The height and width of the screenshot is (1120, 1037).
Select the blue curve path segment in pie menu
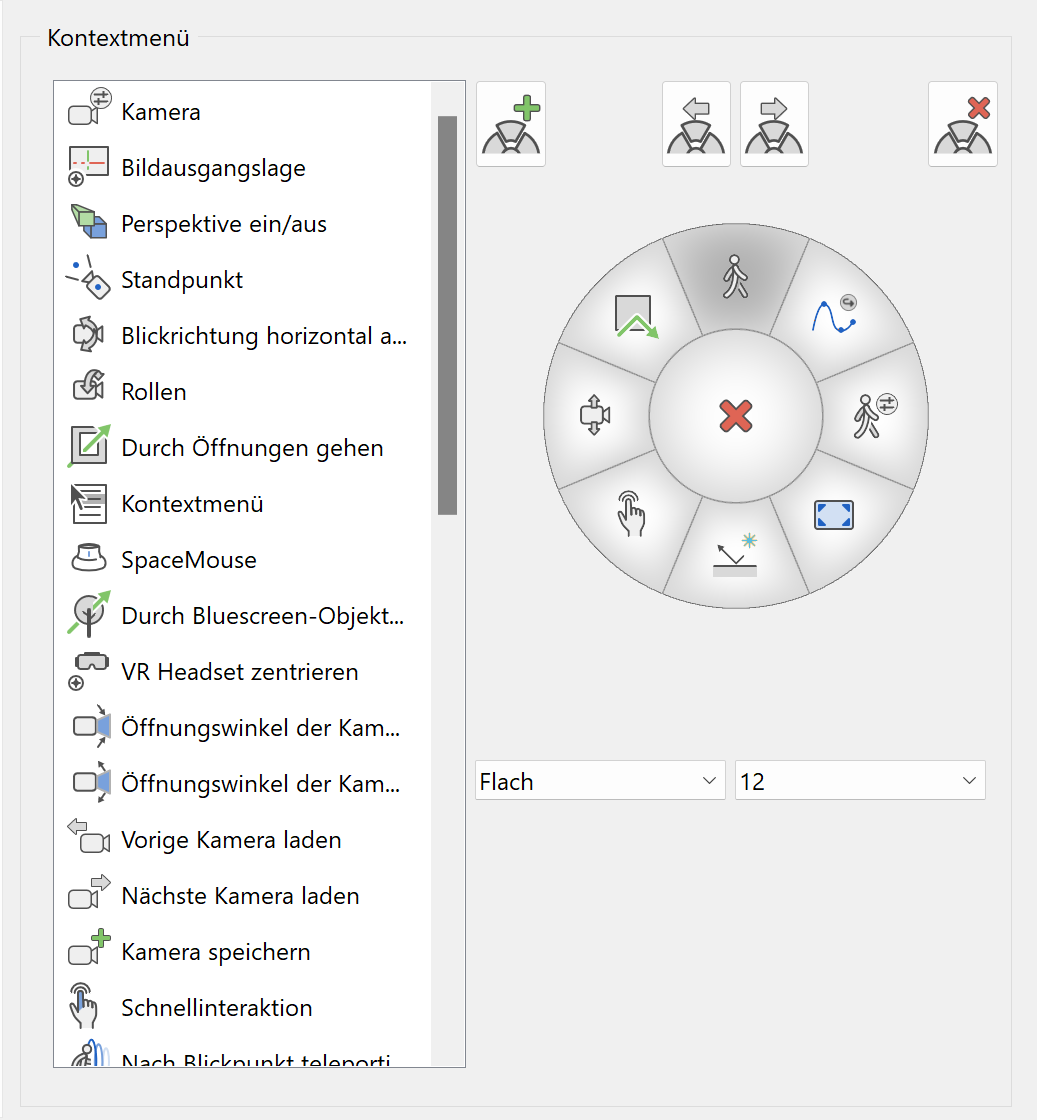click(834, 315)
